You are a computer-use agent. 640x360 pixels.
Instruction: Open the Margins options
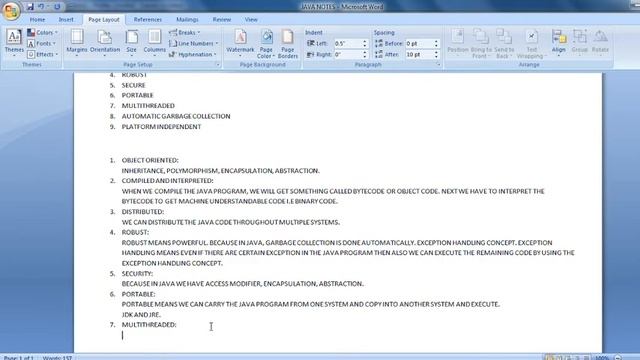click(77, 42)
